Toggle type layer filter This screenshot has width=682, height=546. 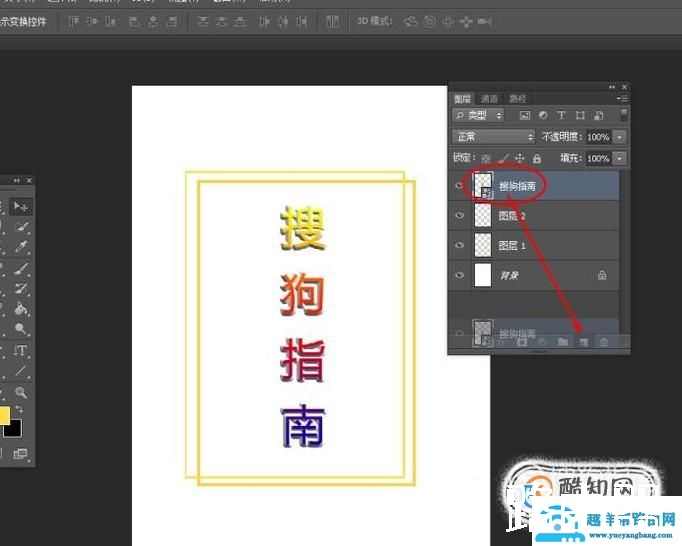point(562,115)
